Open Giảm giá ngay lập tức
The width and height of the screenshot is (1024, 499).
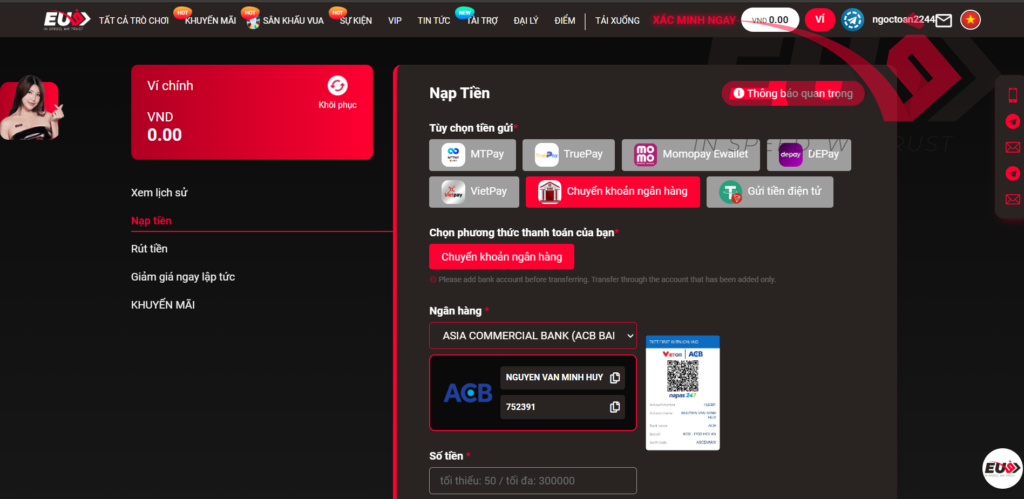(x=183, y=277)
